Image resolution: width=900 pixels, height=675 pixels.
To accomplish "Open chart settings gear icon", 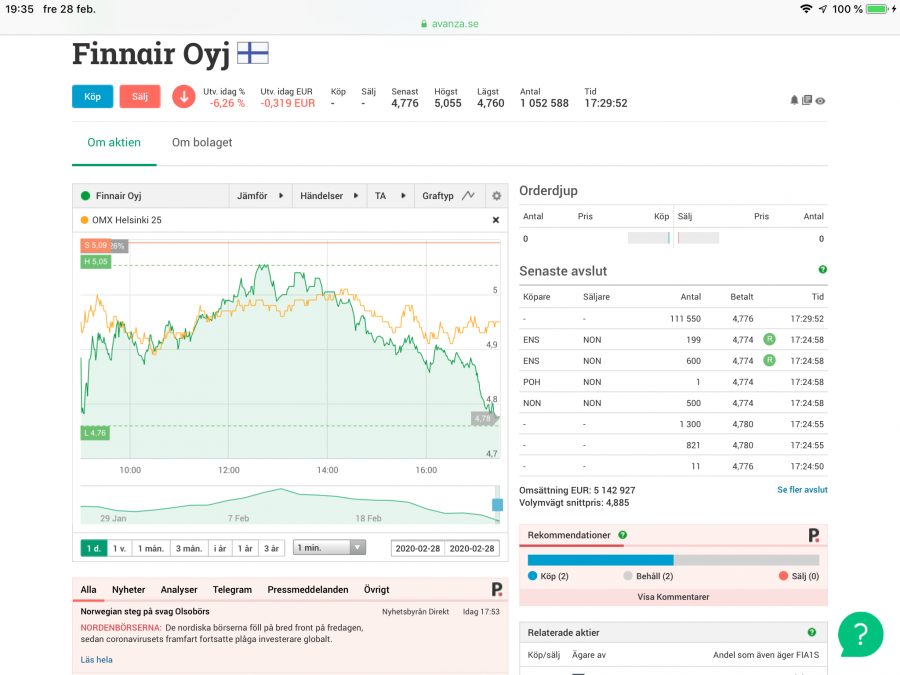I will (496, 196).
